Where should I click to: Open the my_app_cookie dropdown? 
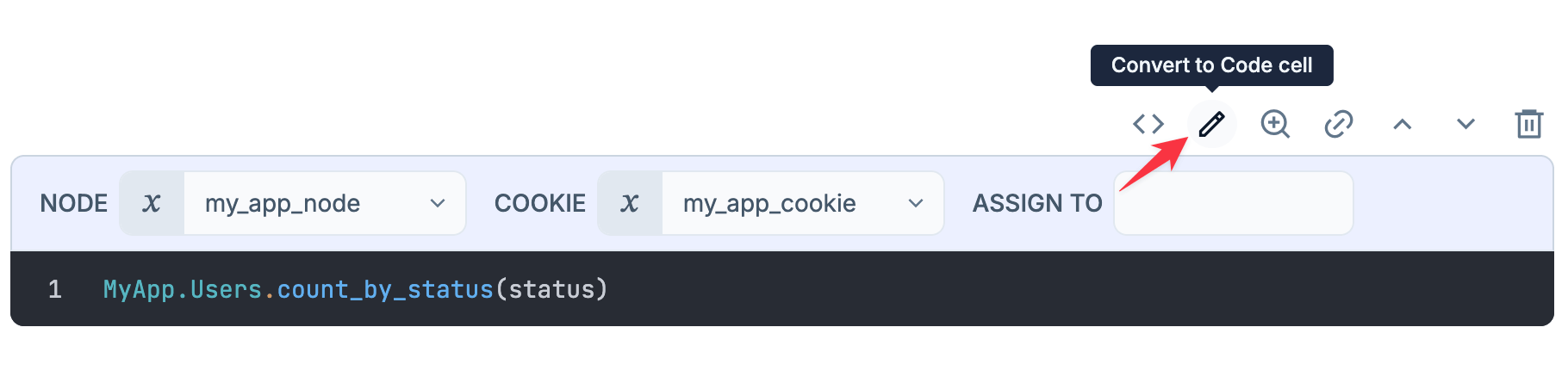(x=803, y=203)
